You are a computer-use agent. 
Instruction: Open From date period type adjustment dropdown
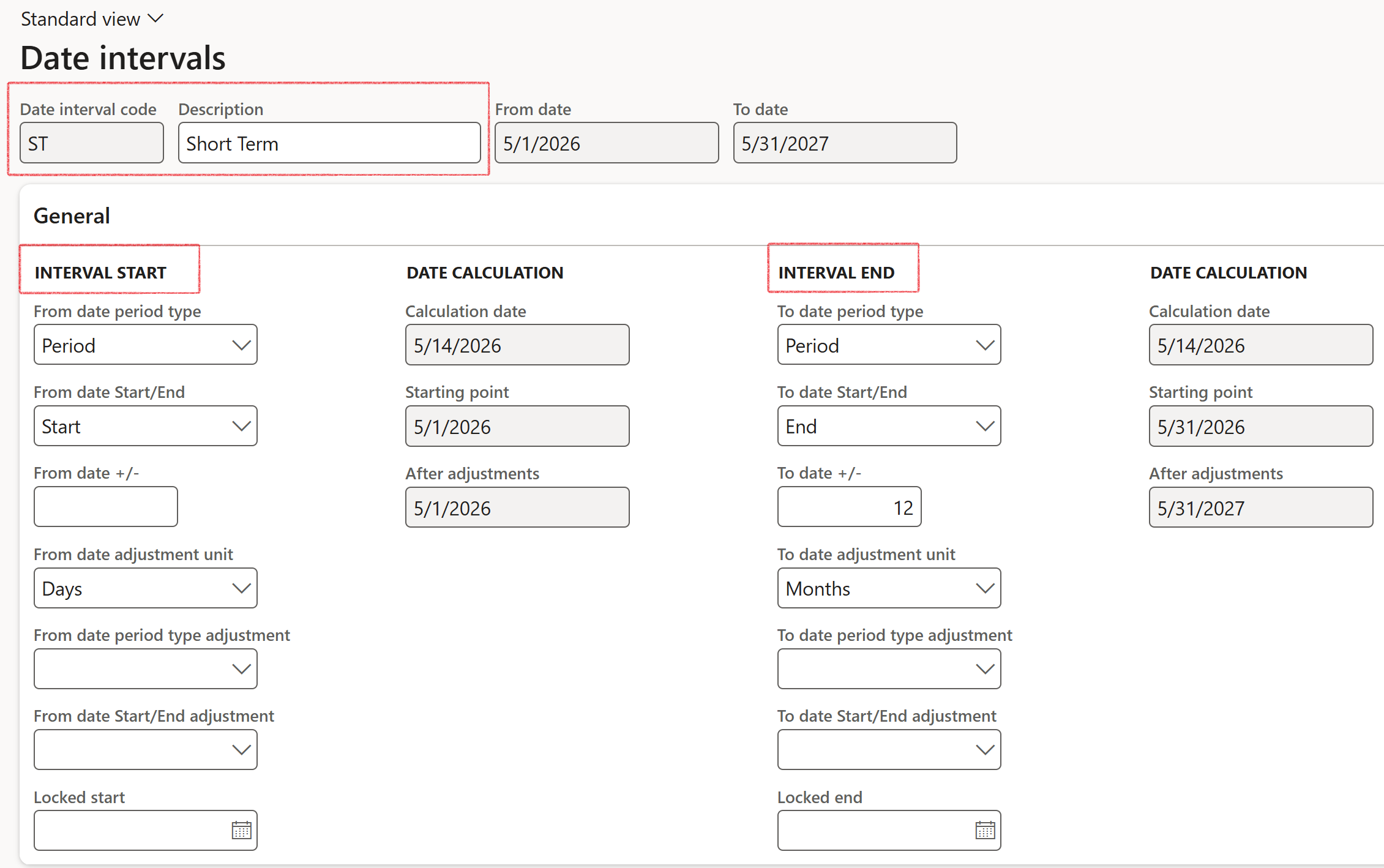pos(146,668)
